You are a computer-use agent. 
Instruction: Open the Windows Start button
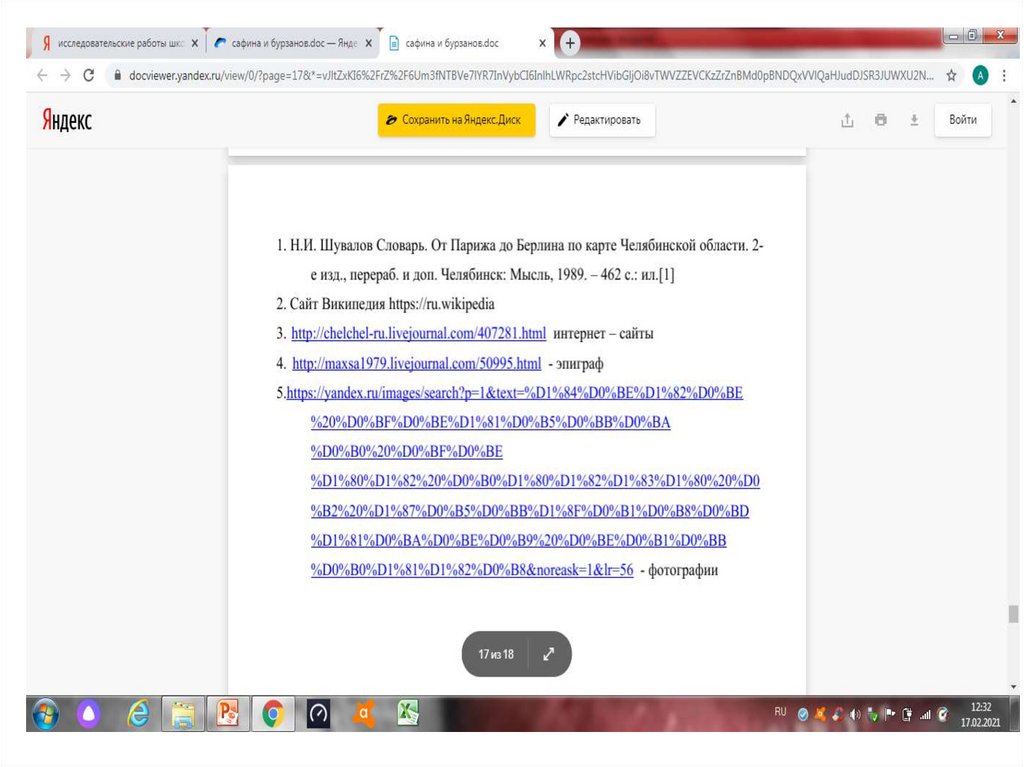coord(46,714)
